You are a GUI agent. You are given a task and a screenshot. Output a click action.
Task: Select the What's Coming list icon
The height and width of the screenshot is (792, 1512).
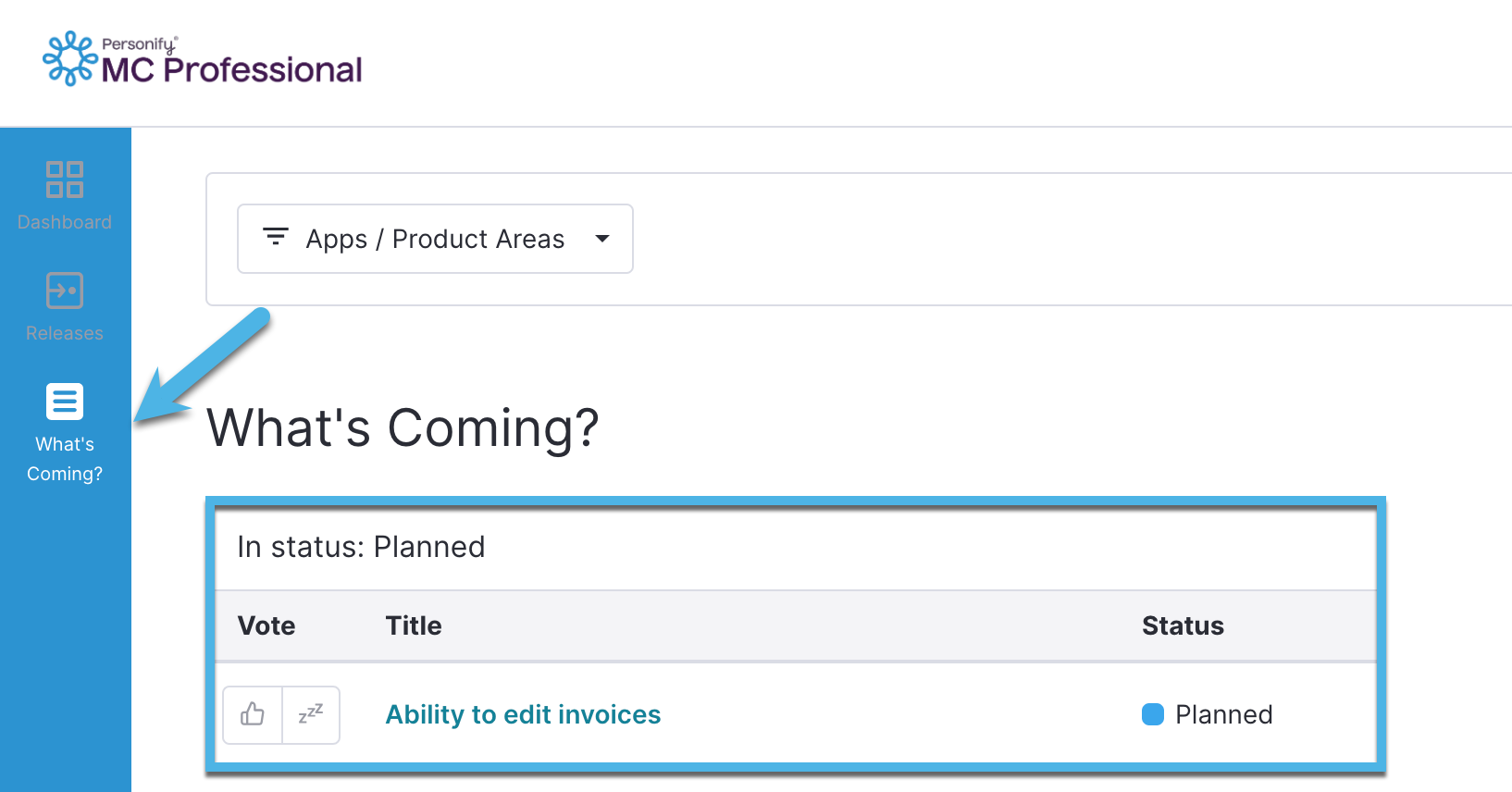(65, 402)
